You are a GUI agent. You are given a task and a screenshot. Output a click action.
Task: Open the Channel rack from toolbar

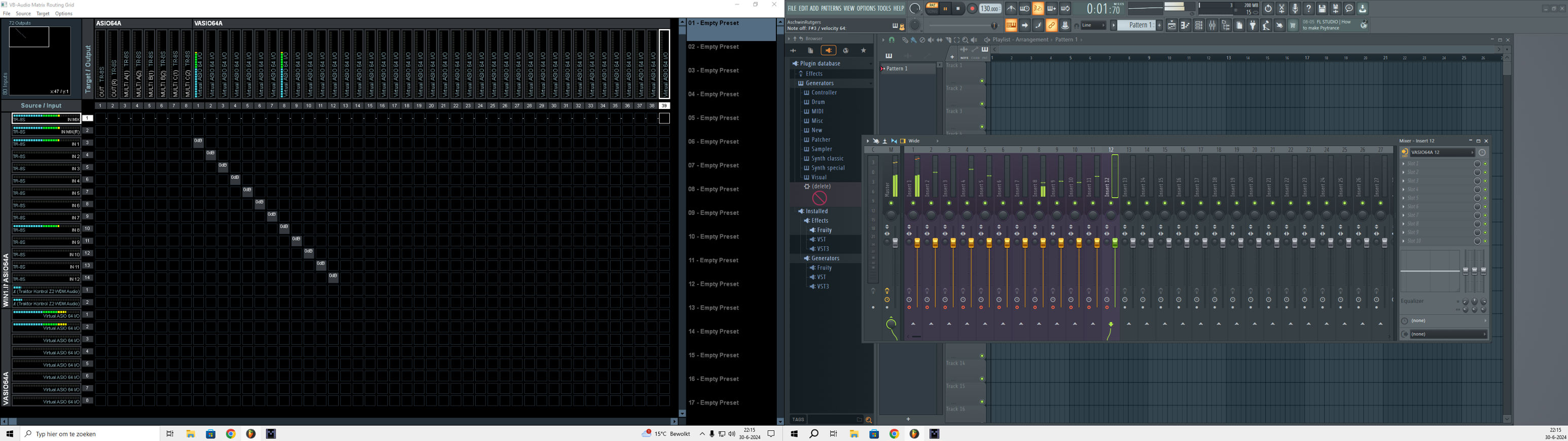(1199, 25)
